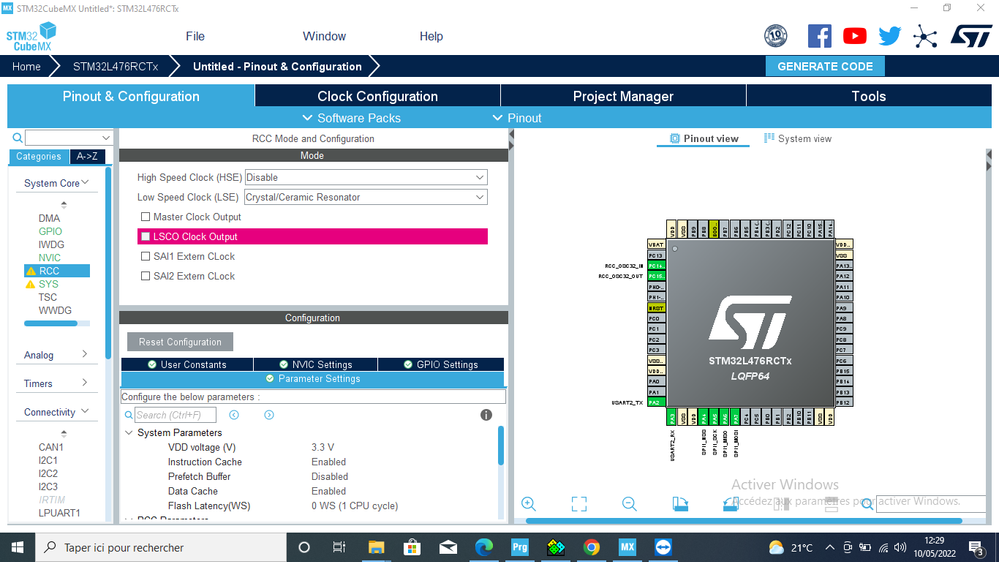Click the STM32CubeMX logo

pyautogui.click(x=31, y=37)
